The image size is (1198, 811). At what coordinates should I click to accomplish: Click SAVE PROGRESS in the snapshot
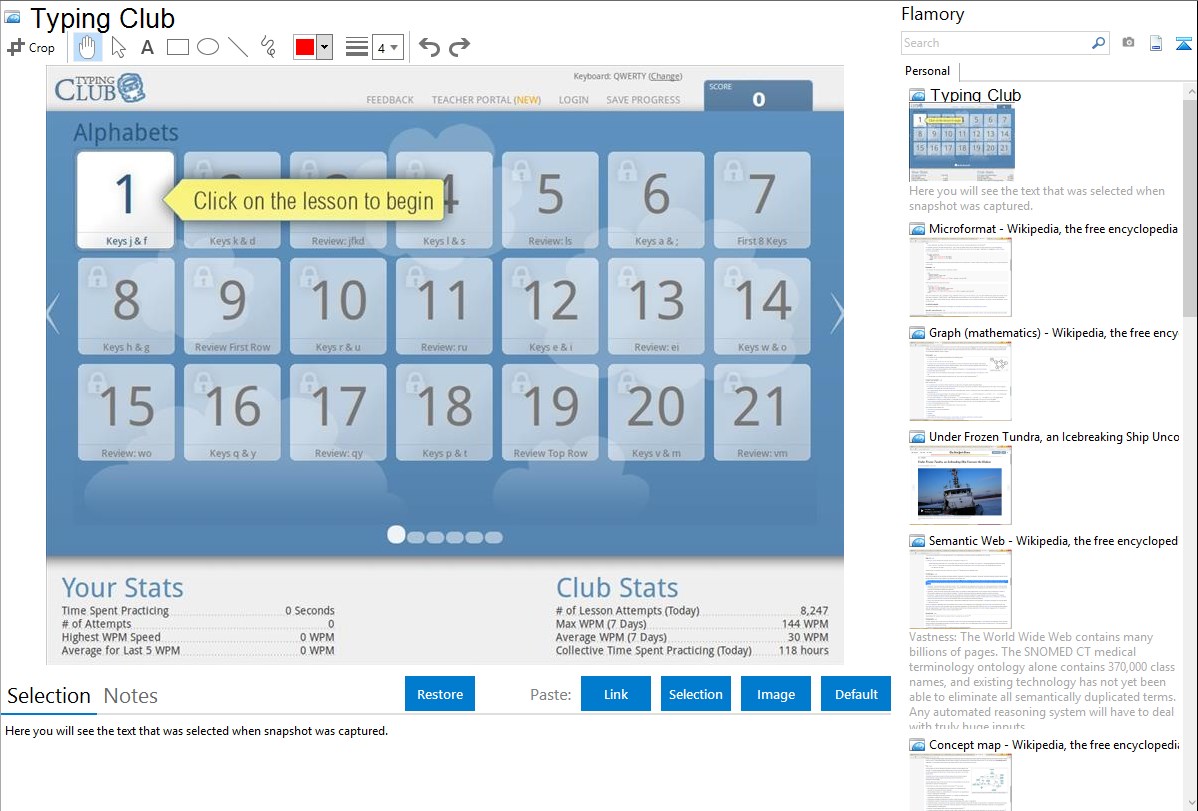643,99
